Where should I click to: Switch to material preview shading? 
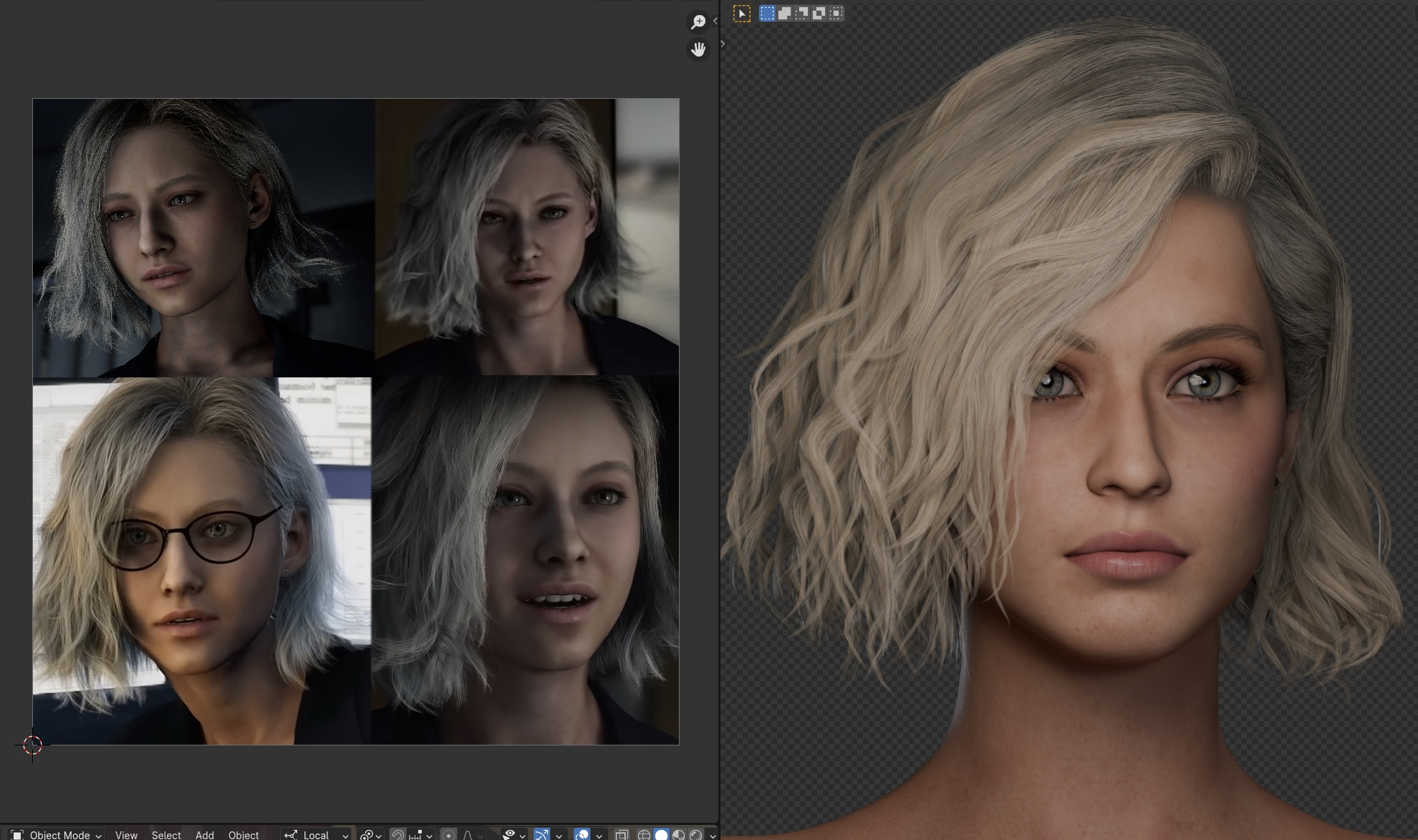[x=678, y=835]
